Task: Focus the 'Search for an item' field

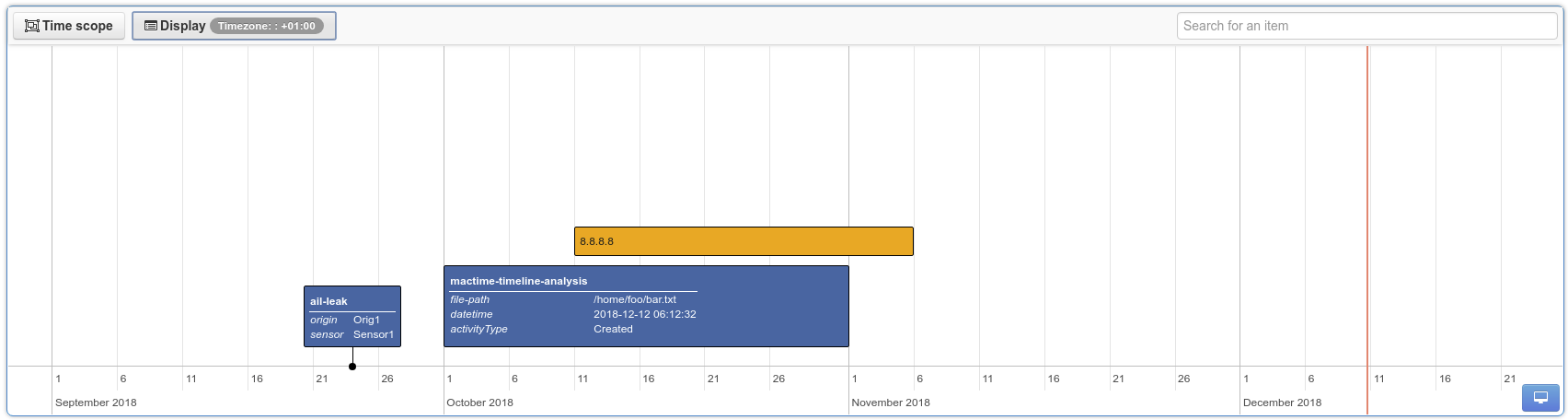Action: (1366, 26)
